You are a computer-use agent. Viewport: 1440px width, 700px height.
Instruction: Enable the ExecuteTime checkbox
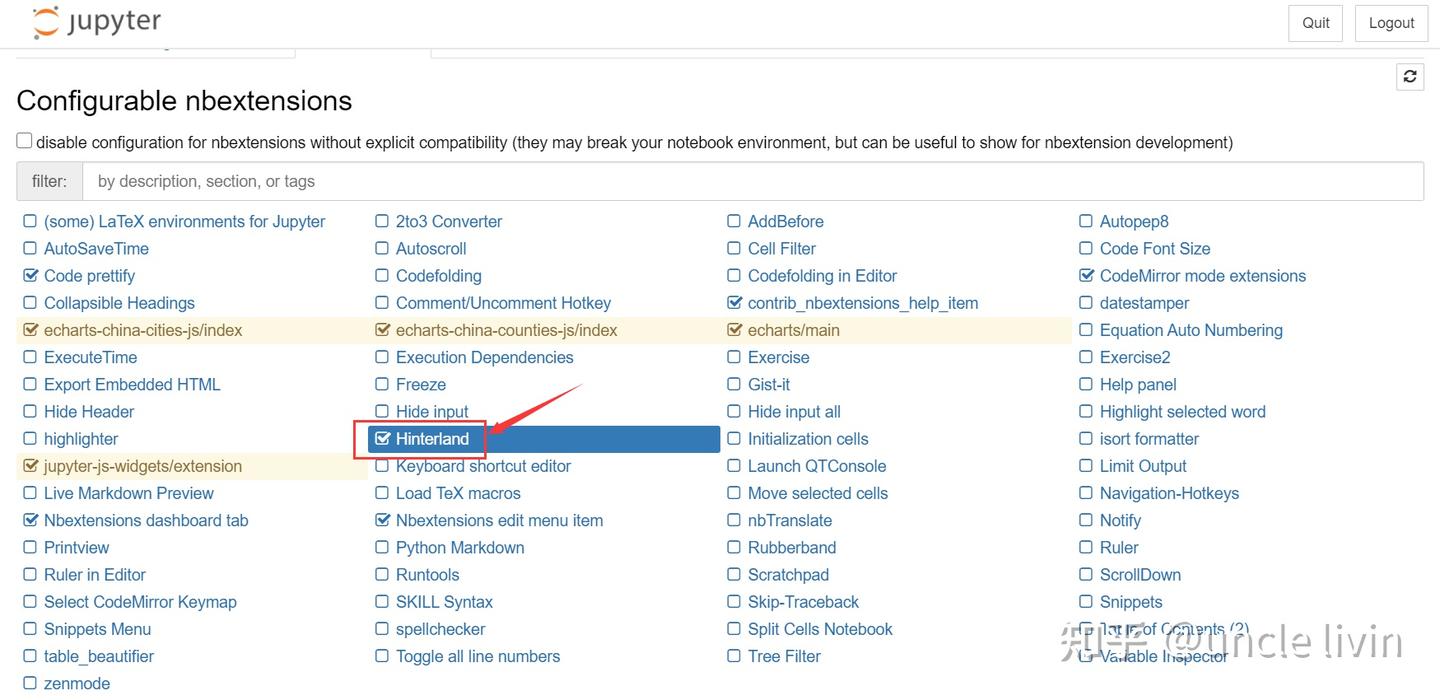(x=30, y=357)
